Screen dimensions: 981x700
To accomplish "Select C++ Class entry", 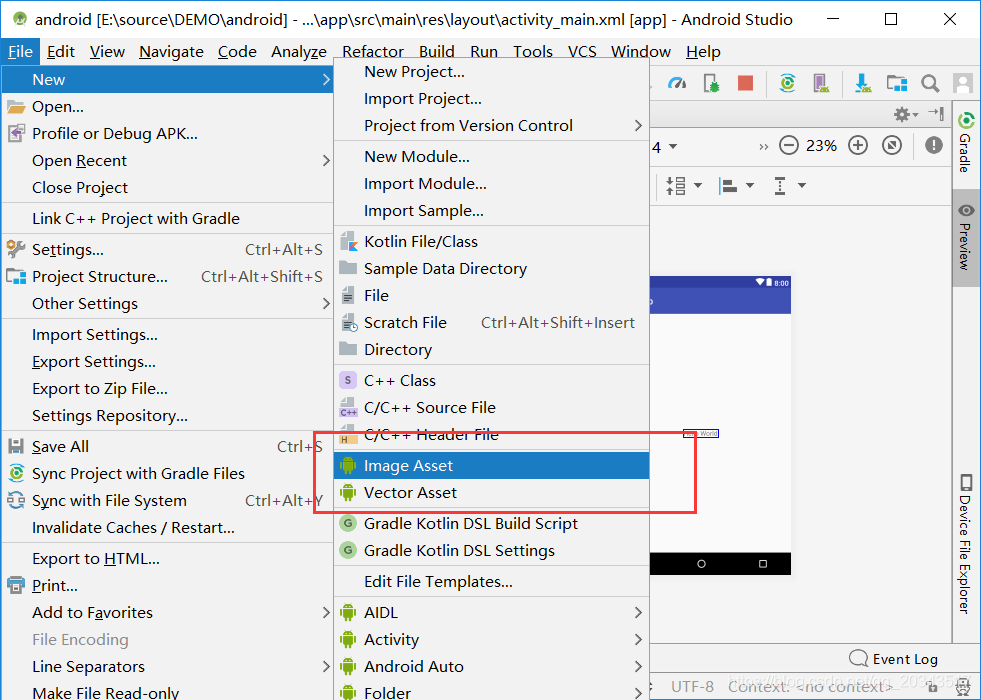I will point(491,380).
